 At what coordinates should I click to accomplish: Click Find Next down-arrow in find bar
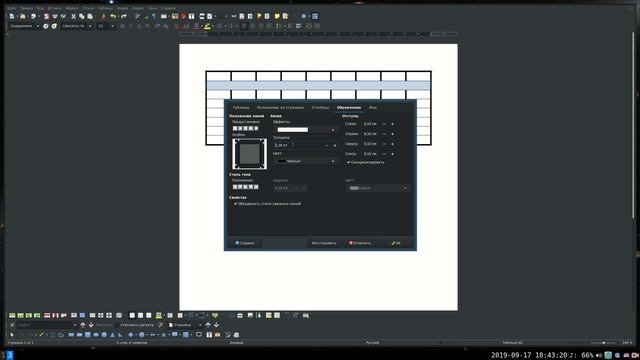(x=91, y=325)
